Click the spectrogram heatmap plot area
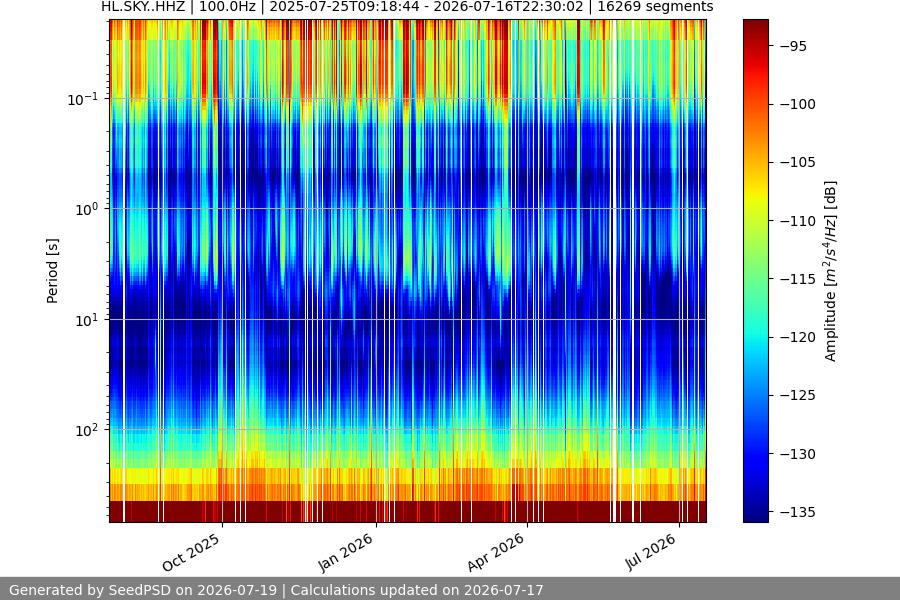Screen dimensions: 900x600 [x=408, y=271]
